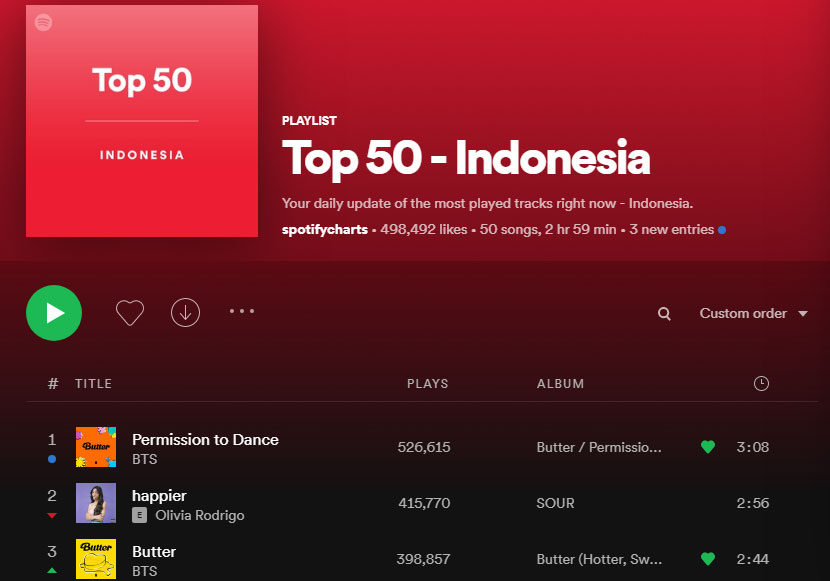Open the Butter / Permissio... album link
This screenshot has height=581, width=830.
[599, 447]
